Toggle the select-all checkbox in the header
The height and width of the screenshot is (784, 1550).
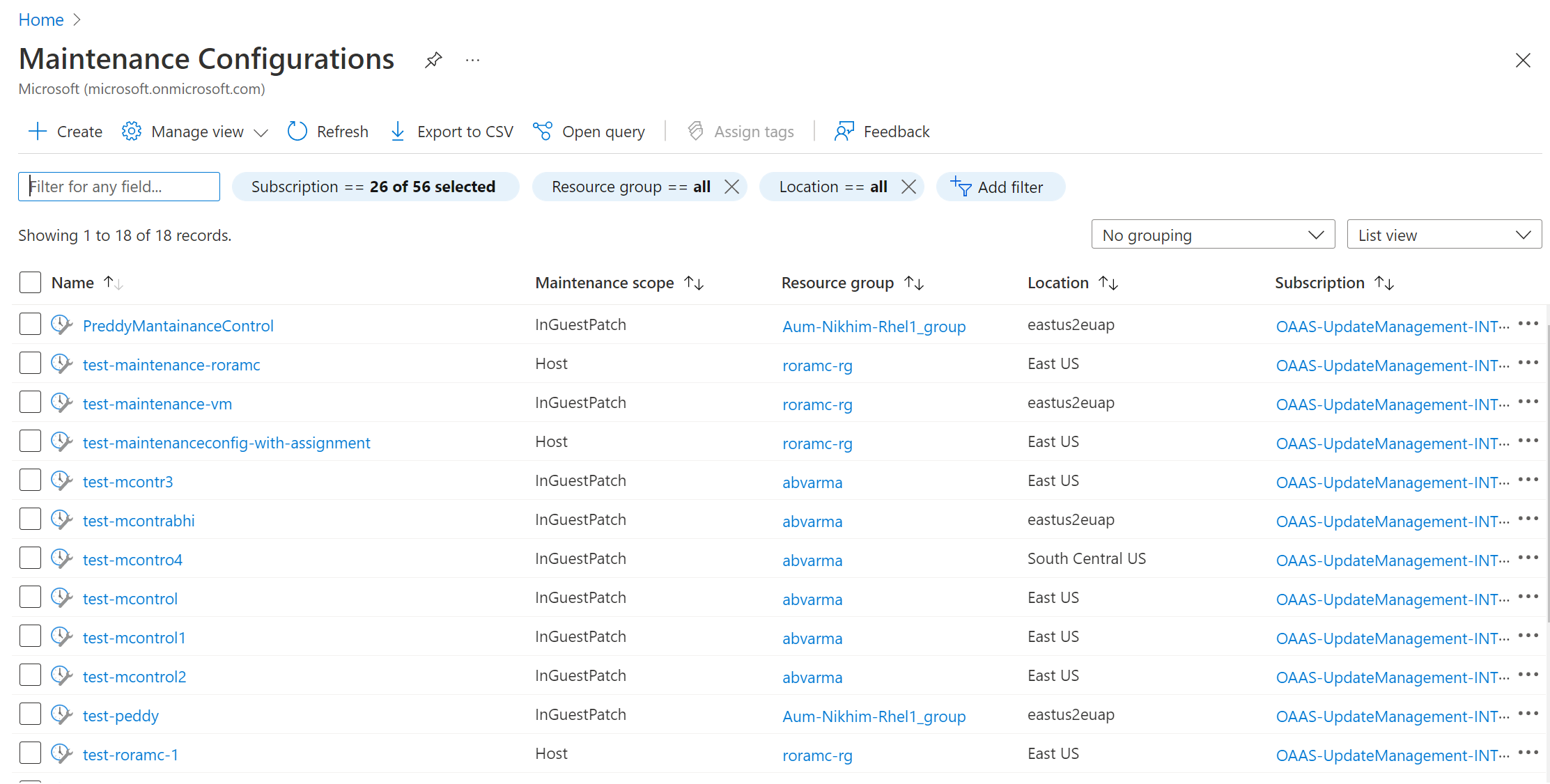(29, 281)
